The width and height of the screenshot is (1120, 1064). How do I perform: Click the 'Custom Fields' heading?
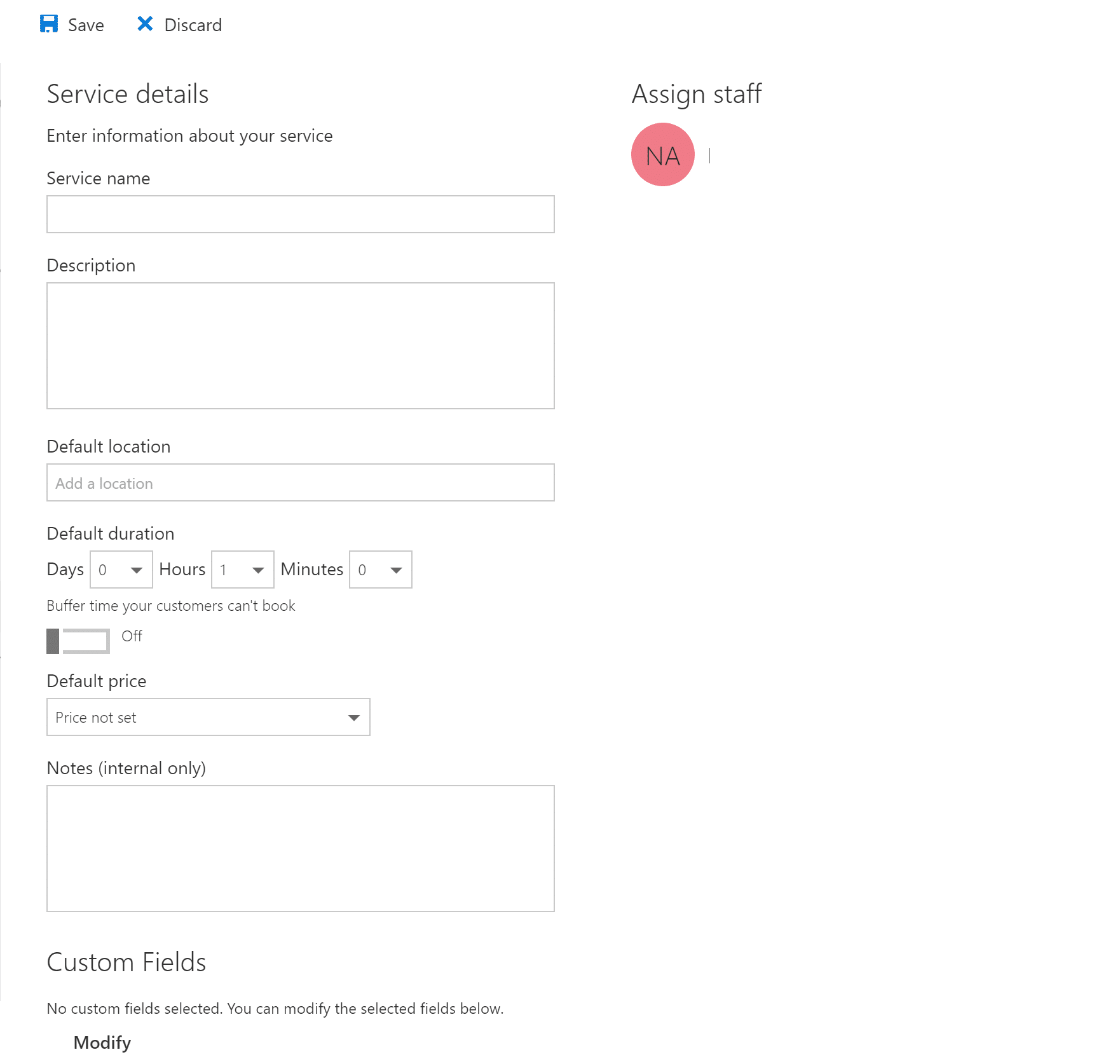click(x=126, y=962)
